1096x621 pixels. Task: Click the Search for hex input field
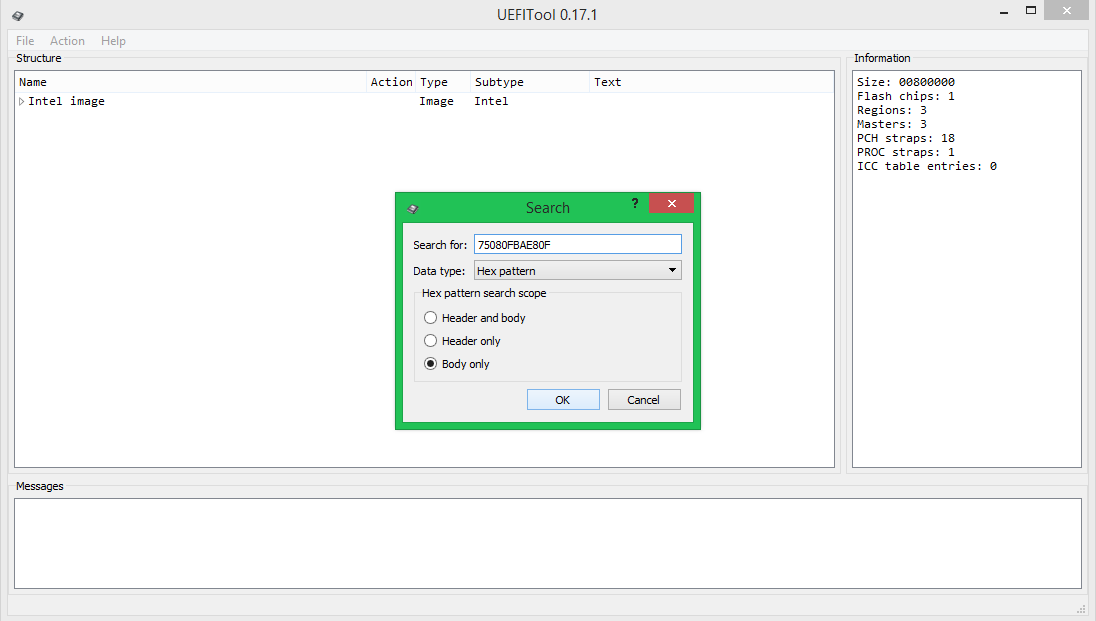(x=577, y=244)
